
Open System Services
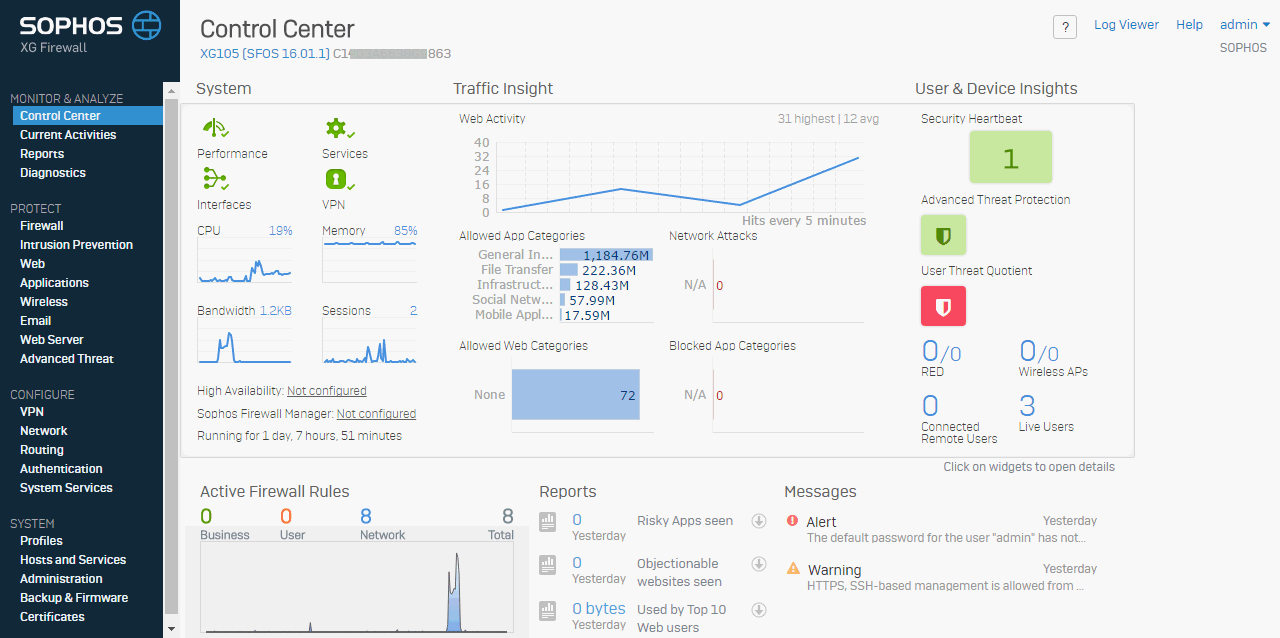click(x=66, y=488)
